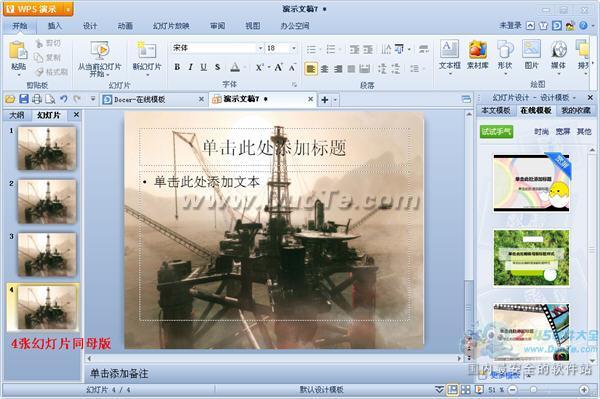Expand the font size dropdown
600x399 pixels.
(294, 48)
